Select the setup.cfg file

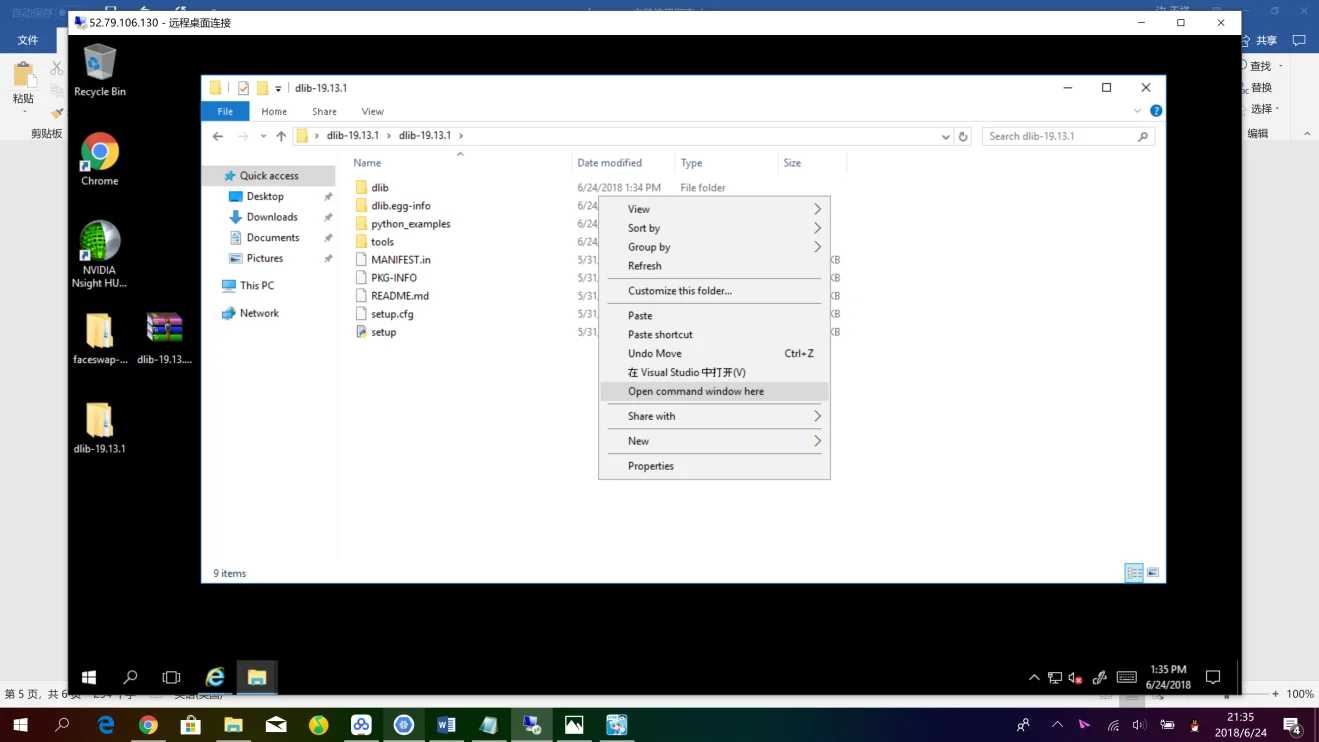pyautogui.click(x=392, y=314)
